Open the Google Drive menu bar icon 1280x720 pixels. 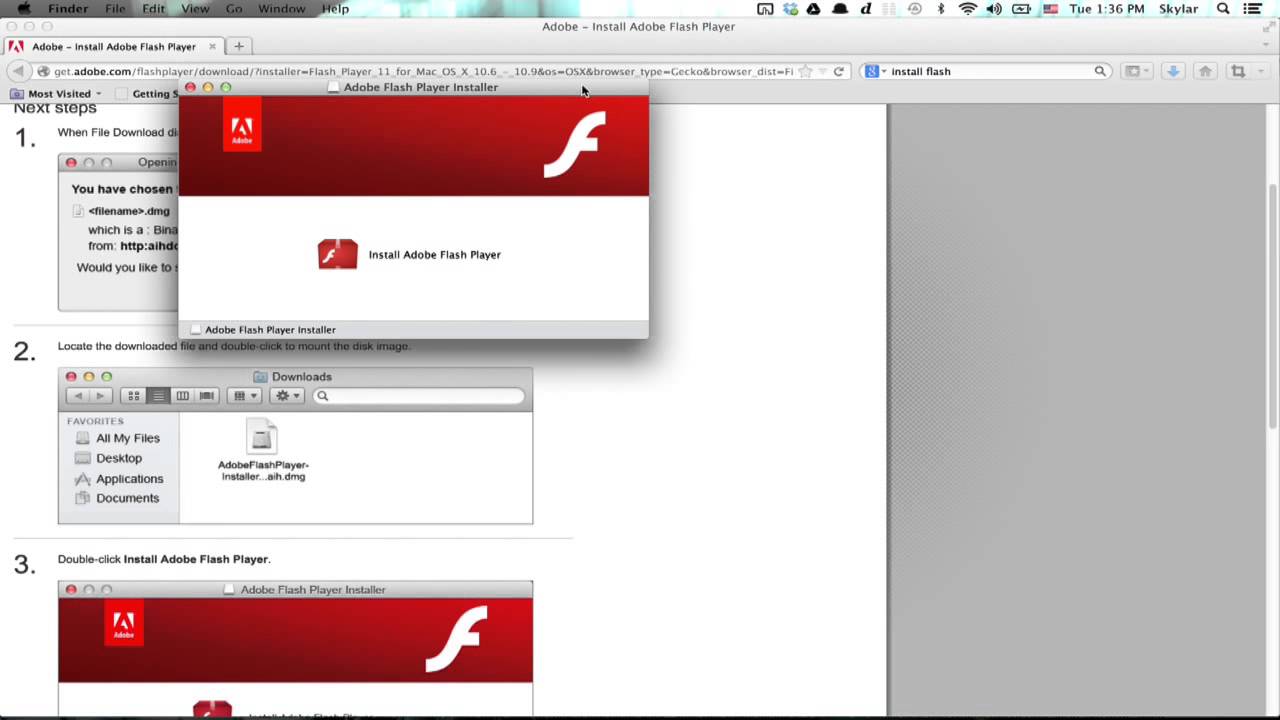click(x=814, y=9)
